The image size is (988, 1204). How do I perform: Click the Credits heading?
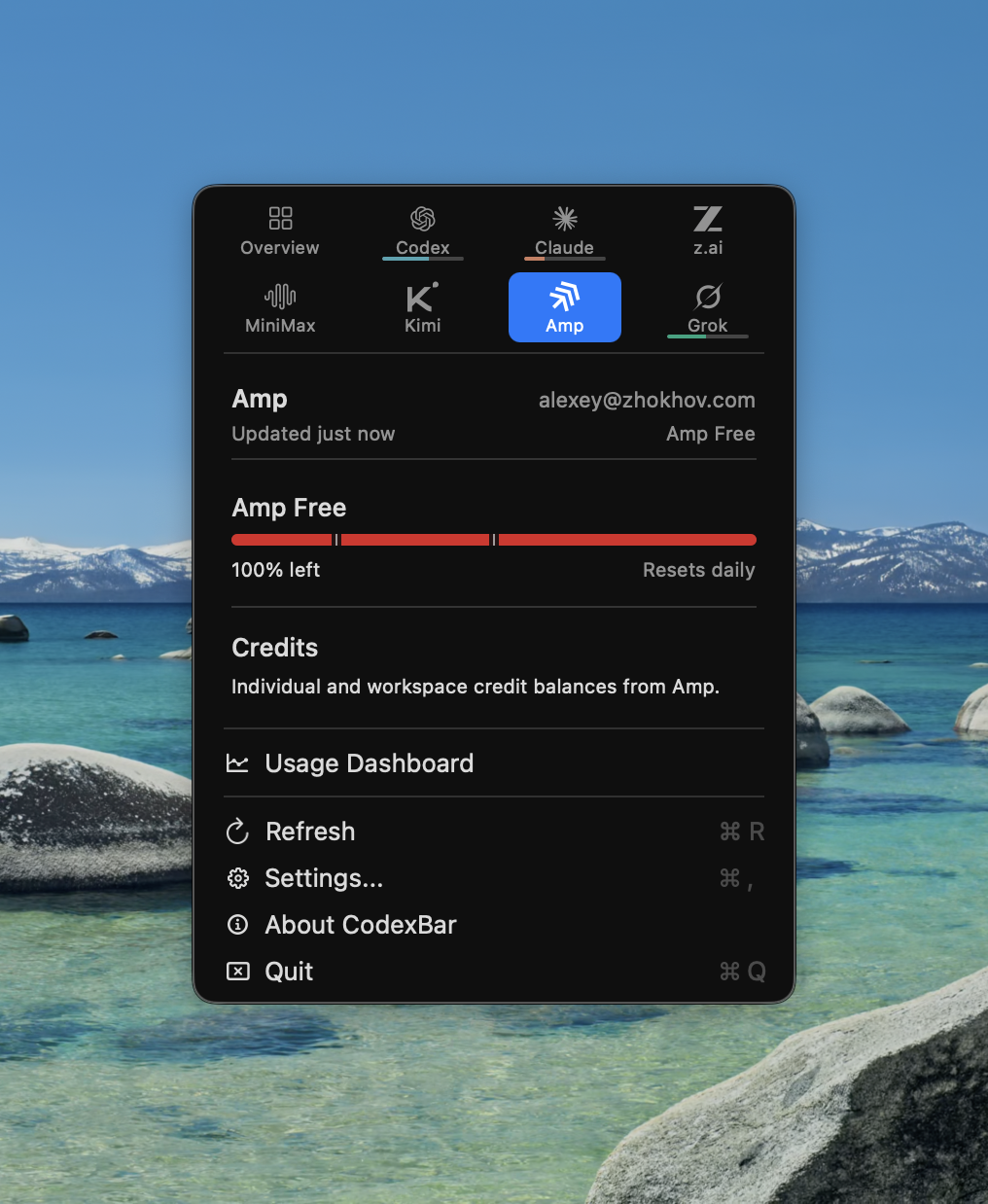click(275, 648)
